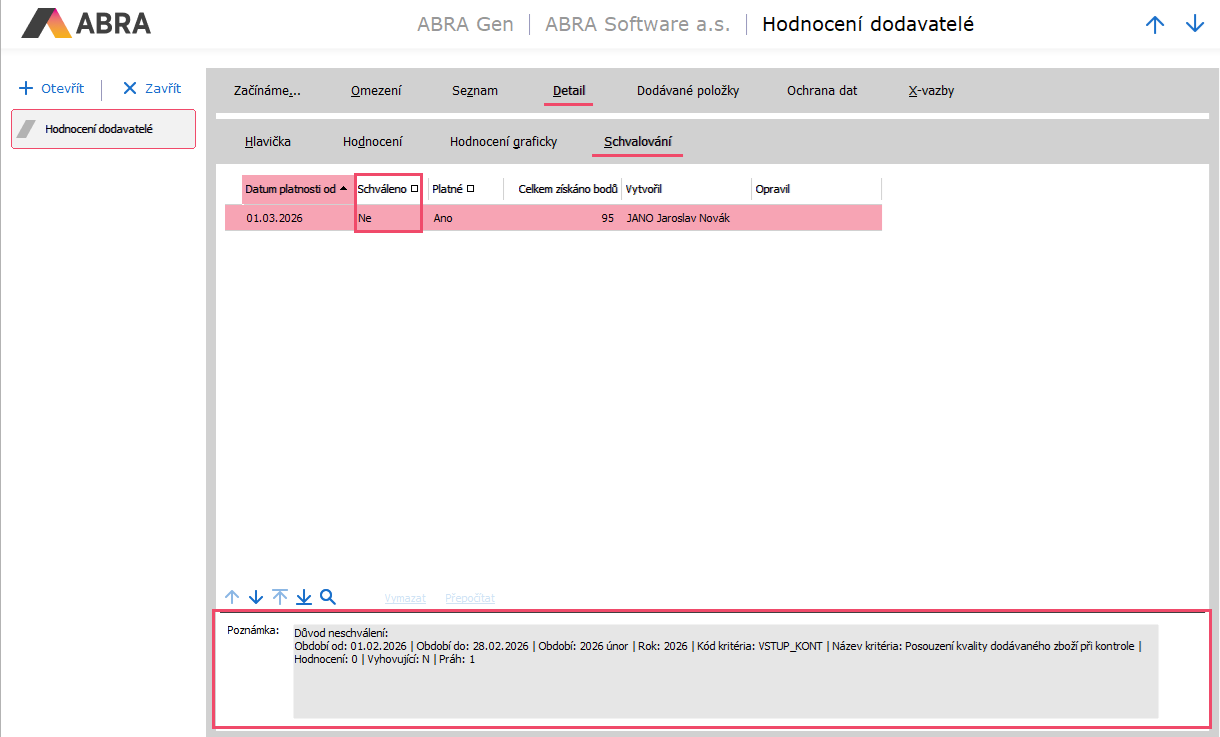This screenshot has width=1220, height=737.
Task: Click the next record down arrow in list toolbar
Action: click(256, 597)
